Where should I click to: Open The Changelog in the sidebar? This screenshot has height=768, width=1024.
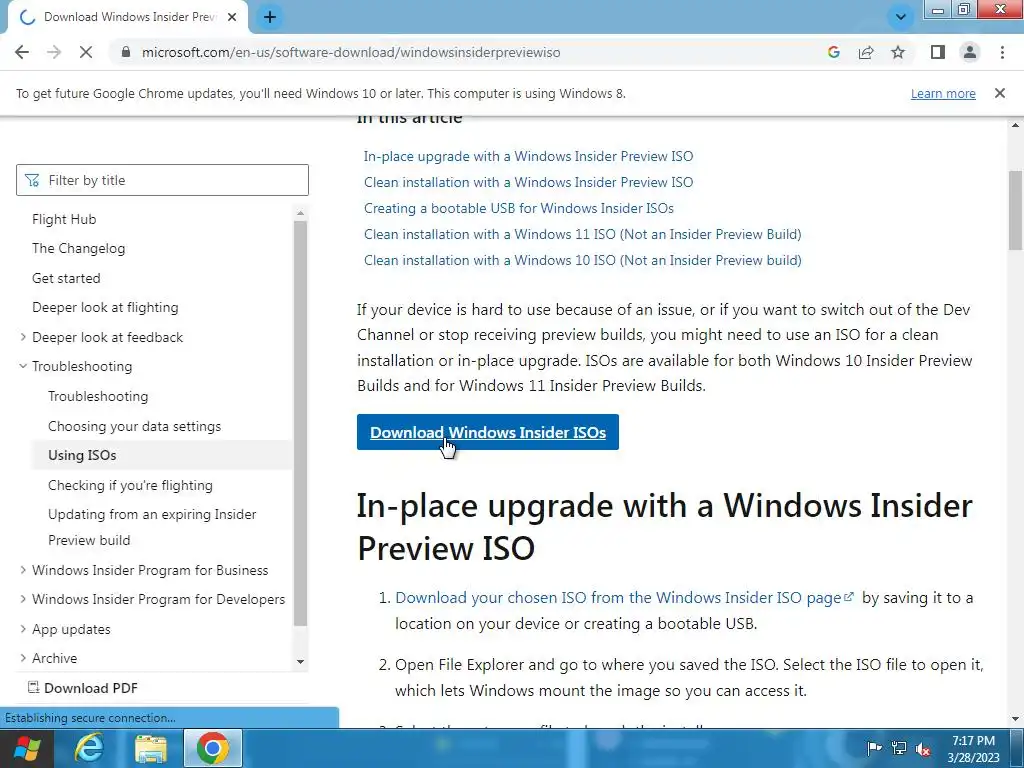[x=78, y=248]
